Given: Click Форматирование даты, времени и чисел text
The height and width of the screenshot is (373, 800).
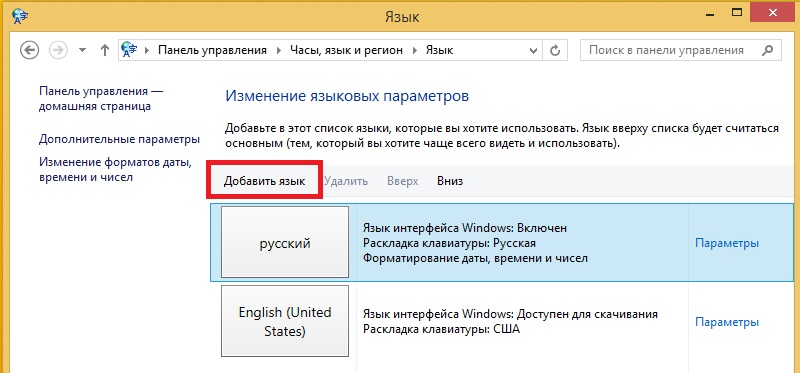Looking at the screenshot, I should point(475,258).
